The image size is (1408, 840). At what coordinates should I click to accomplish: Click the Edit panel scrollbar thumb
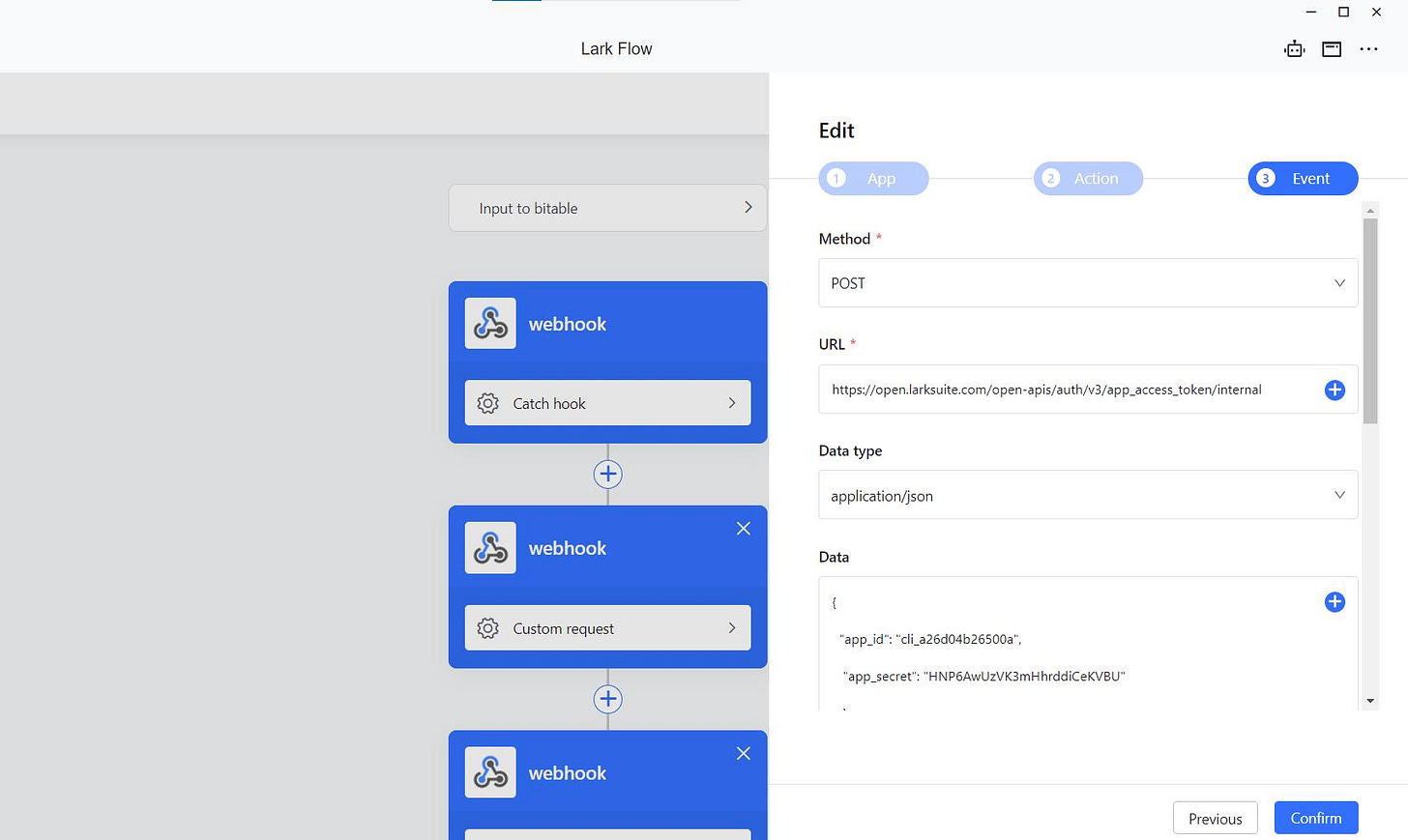(1370, 321)
